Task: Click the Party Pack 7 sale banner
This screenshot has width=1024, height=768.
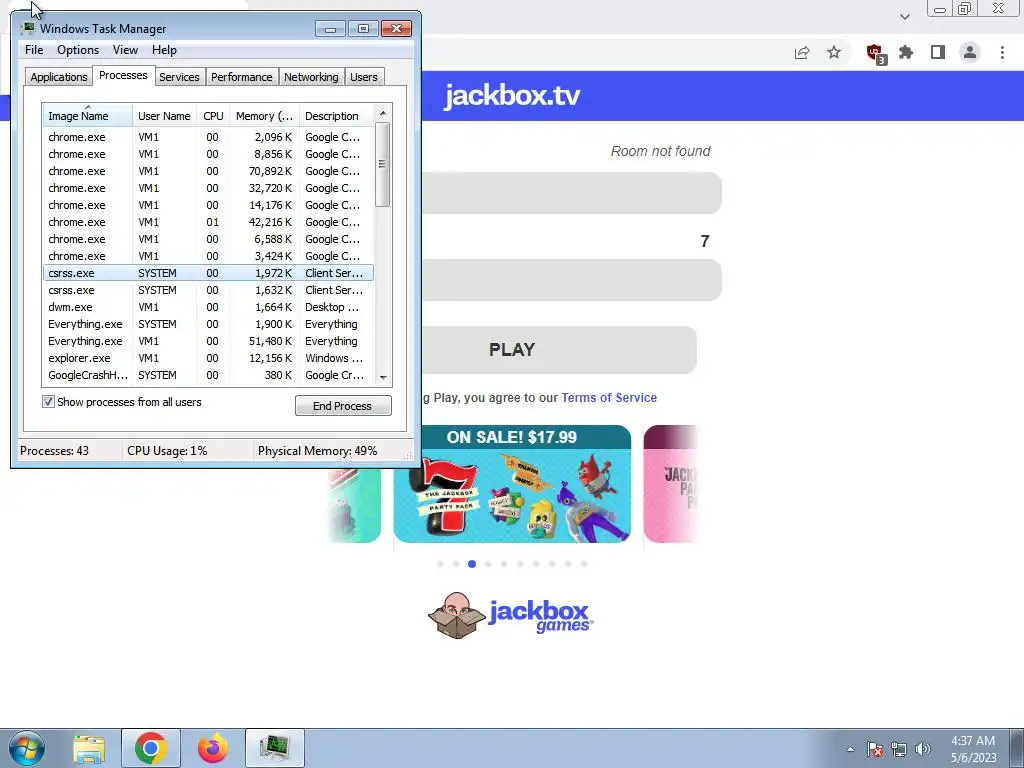Action: pyautogui.click(x=512, y=484)
